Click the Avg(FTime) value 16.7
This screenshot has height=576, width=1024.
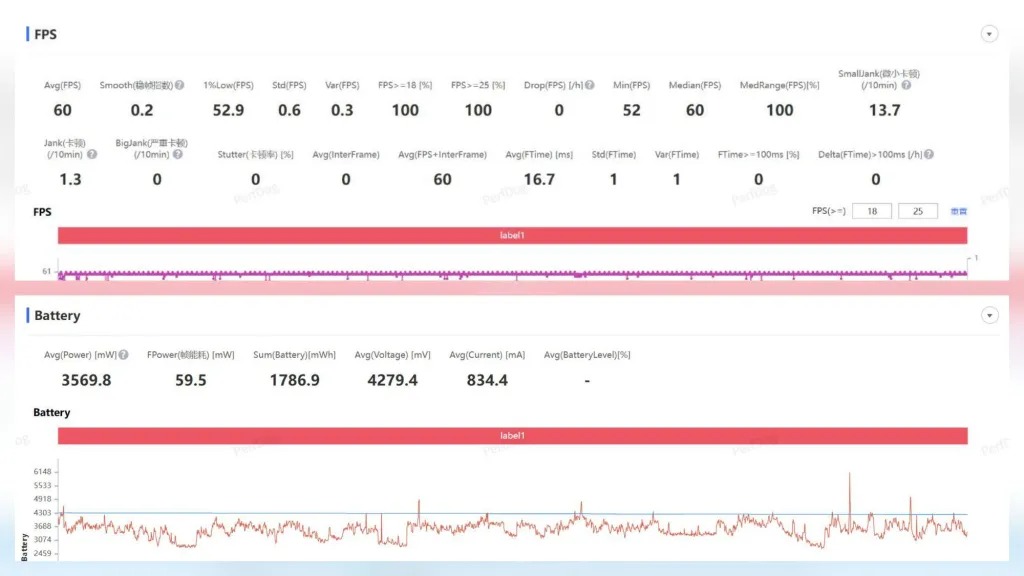[x=539, y=180]
